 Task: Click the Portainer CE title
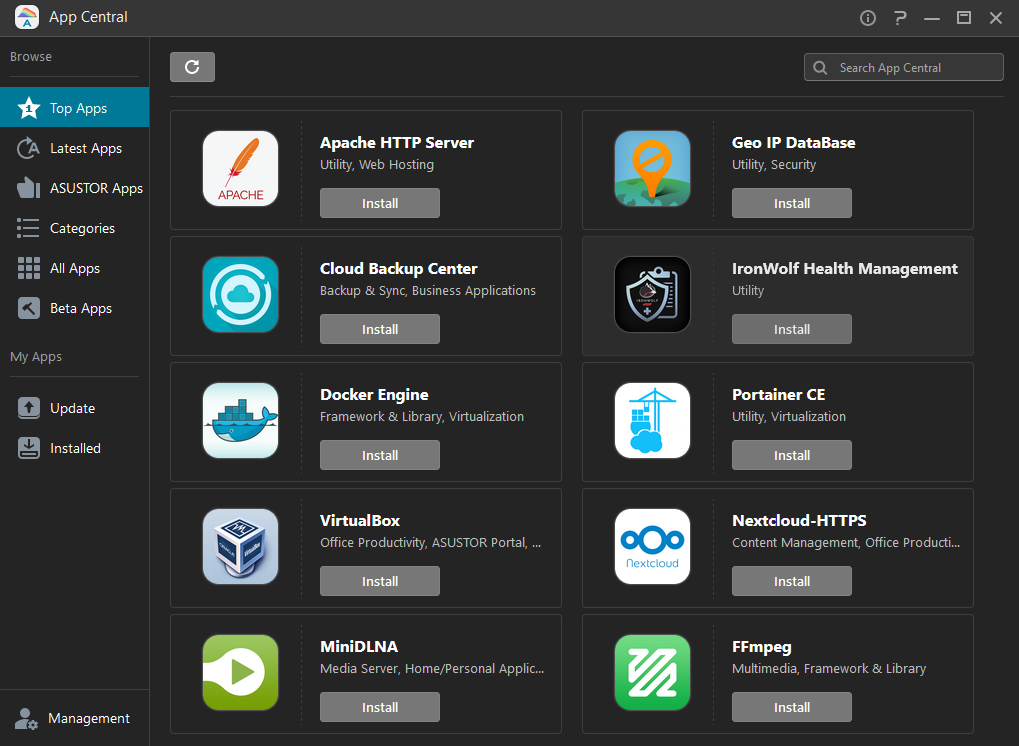(779, 395)
